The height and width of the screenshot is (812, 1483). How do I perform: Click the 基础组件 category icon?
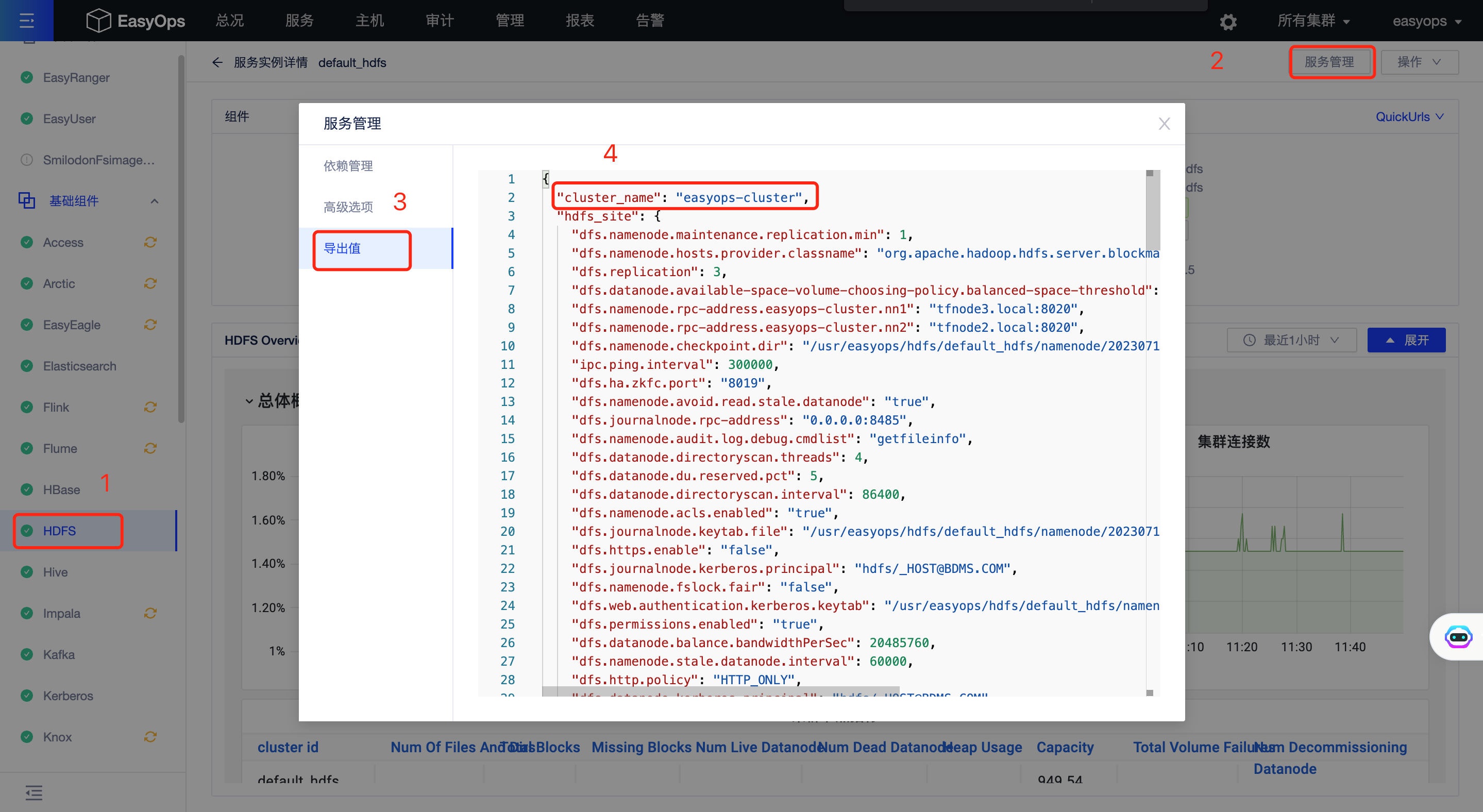pyautogui.click(x=26, y=200)
